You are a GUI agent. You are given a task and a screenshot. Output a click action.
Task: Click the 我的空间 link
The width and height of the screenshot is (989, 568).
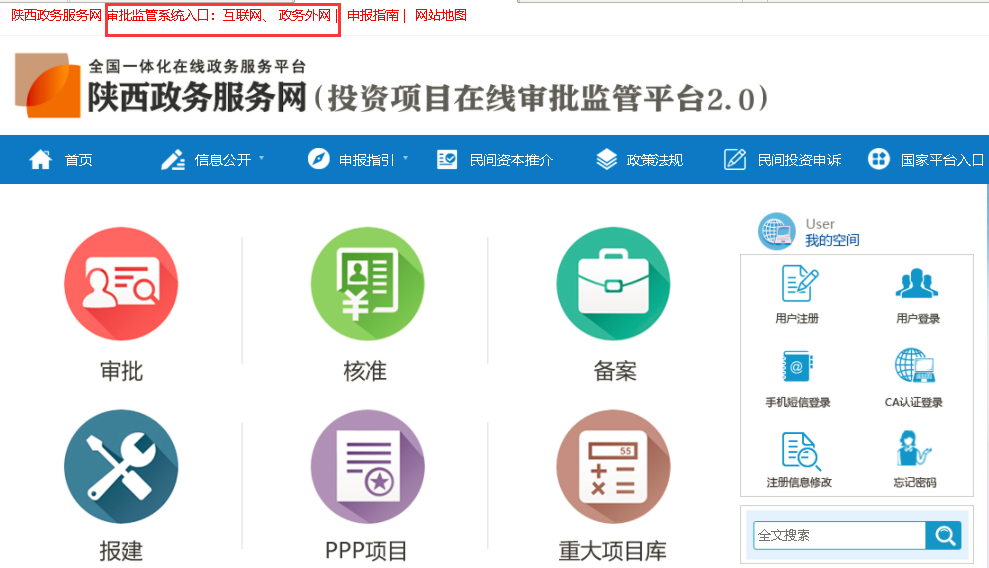pyautogui.click(x=832, y=240)
